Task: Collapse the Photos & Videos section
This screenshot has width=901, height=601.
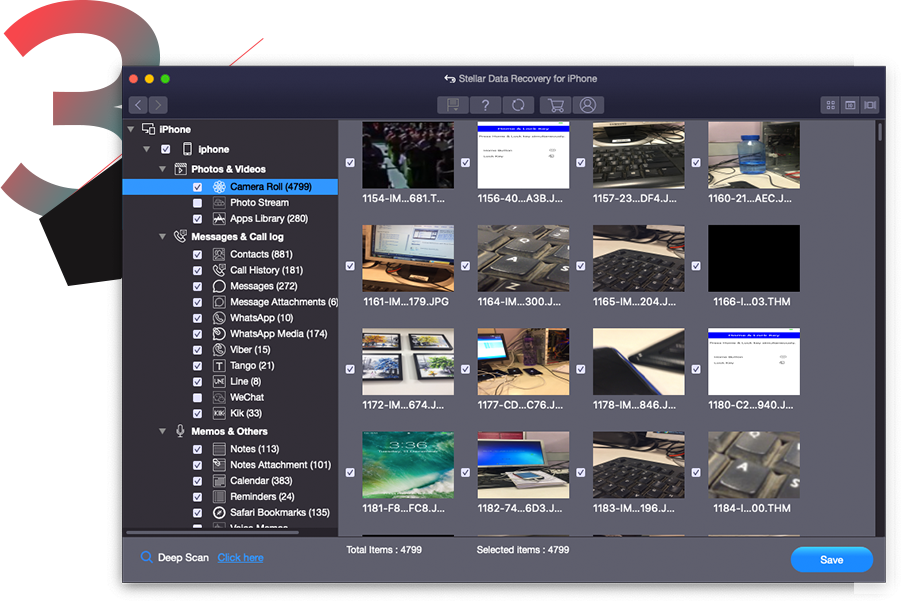Action: click(x=162, y=168)
